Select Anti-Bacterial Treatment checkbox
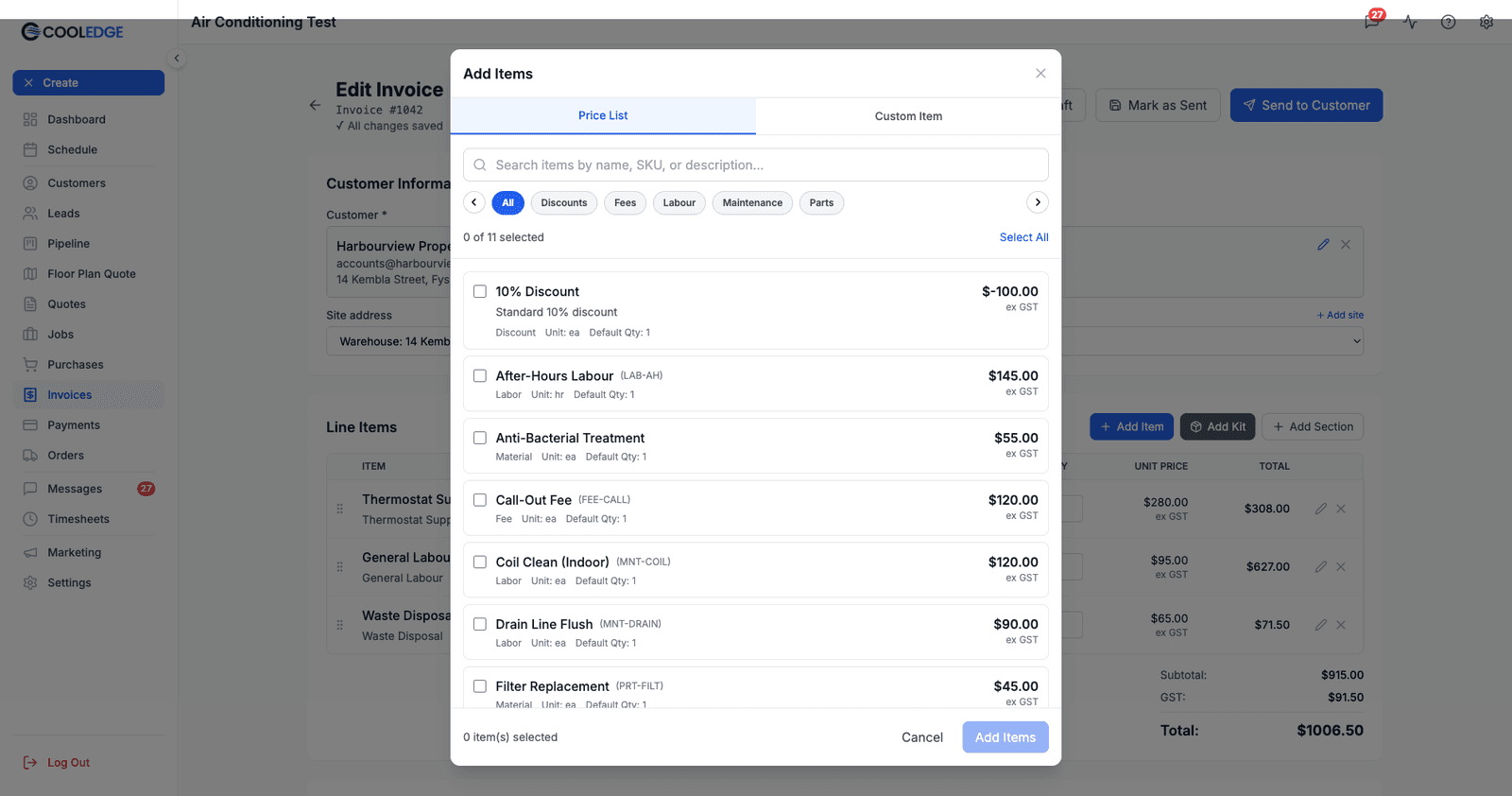 coord(480,438)
